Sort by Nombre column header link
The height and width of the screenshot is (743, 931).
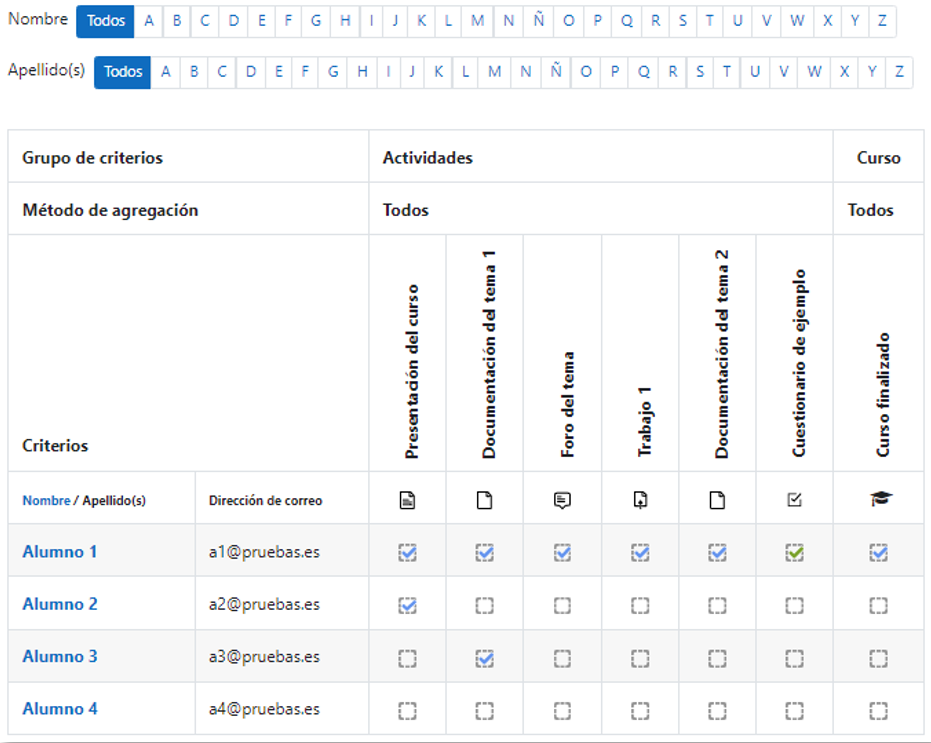pyautogui.click(x=46, y=500)
